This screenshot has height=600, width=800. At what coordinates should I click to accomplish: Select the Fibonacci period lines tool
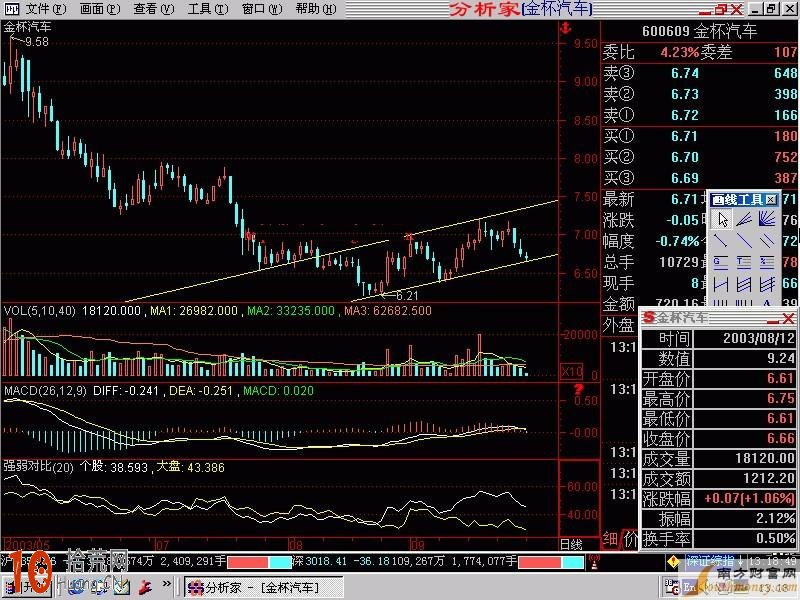(744, 302)
